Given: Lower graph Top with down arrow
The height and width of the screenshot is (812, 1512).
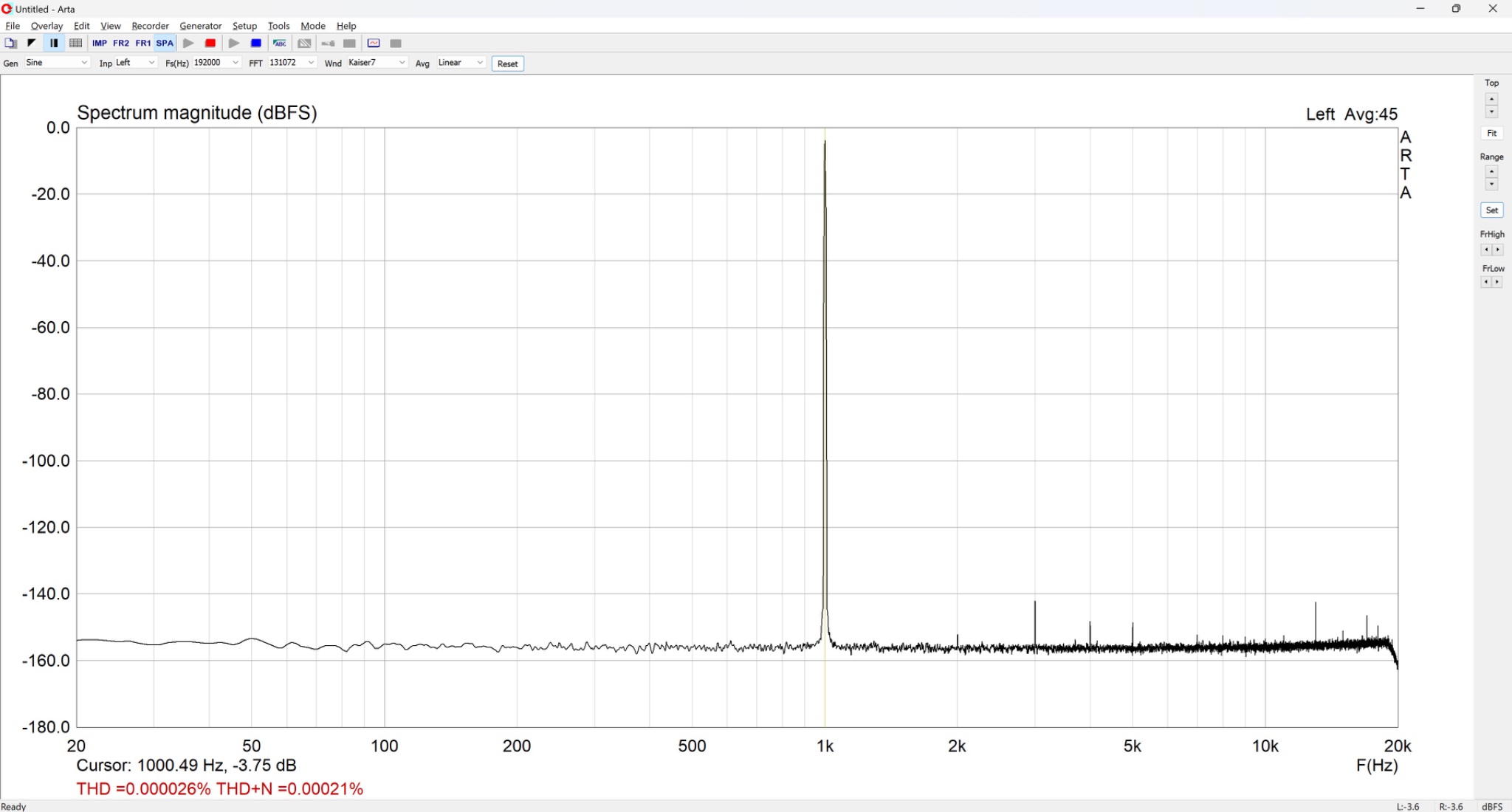Looking at the screenshot, I should point(1491,112).
